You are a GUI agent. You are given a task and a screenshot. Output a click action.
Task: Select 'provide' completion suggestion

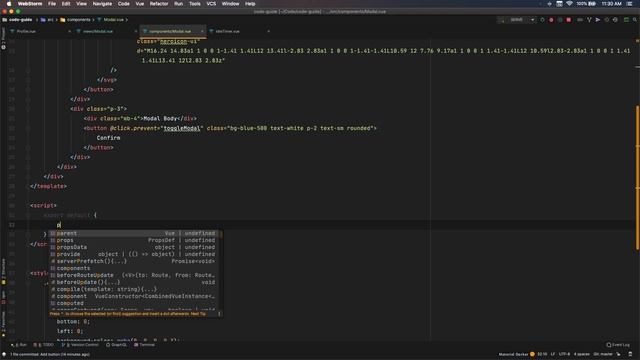tap(134, 254)
